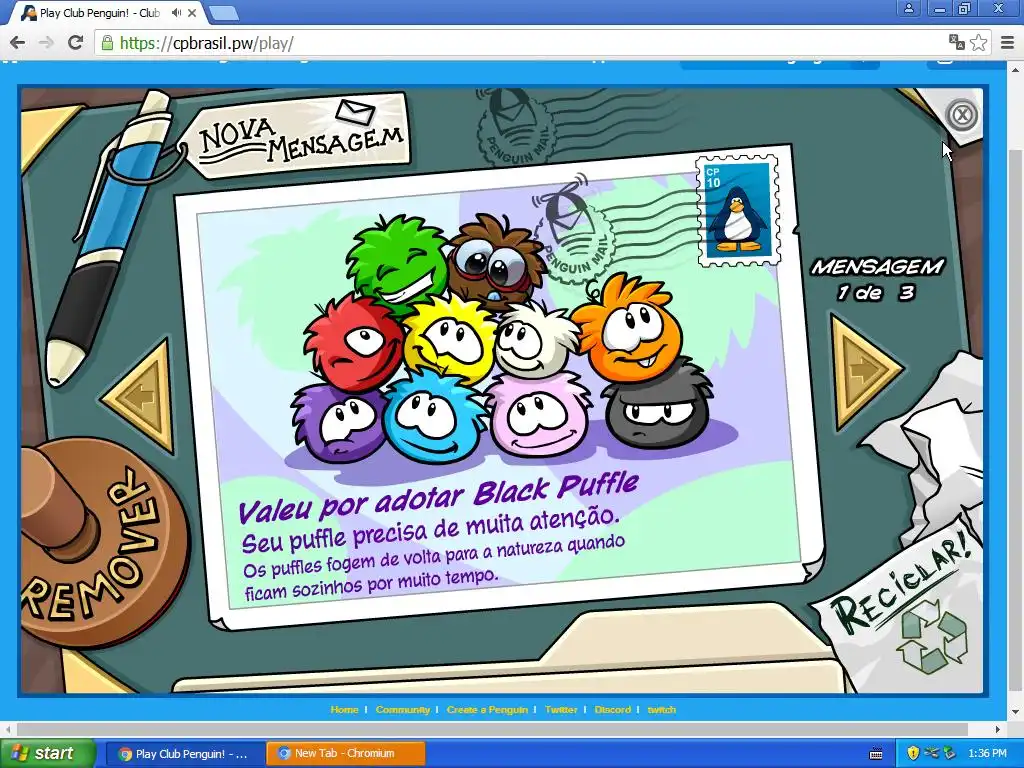The width and height of the screenshot is (1024, 768).
Task: Click the horizontal scrollbar right arrow
Action: [x=998, y=729]
